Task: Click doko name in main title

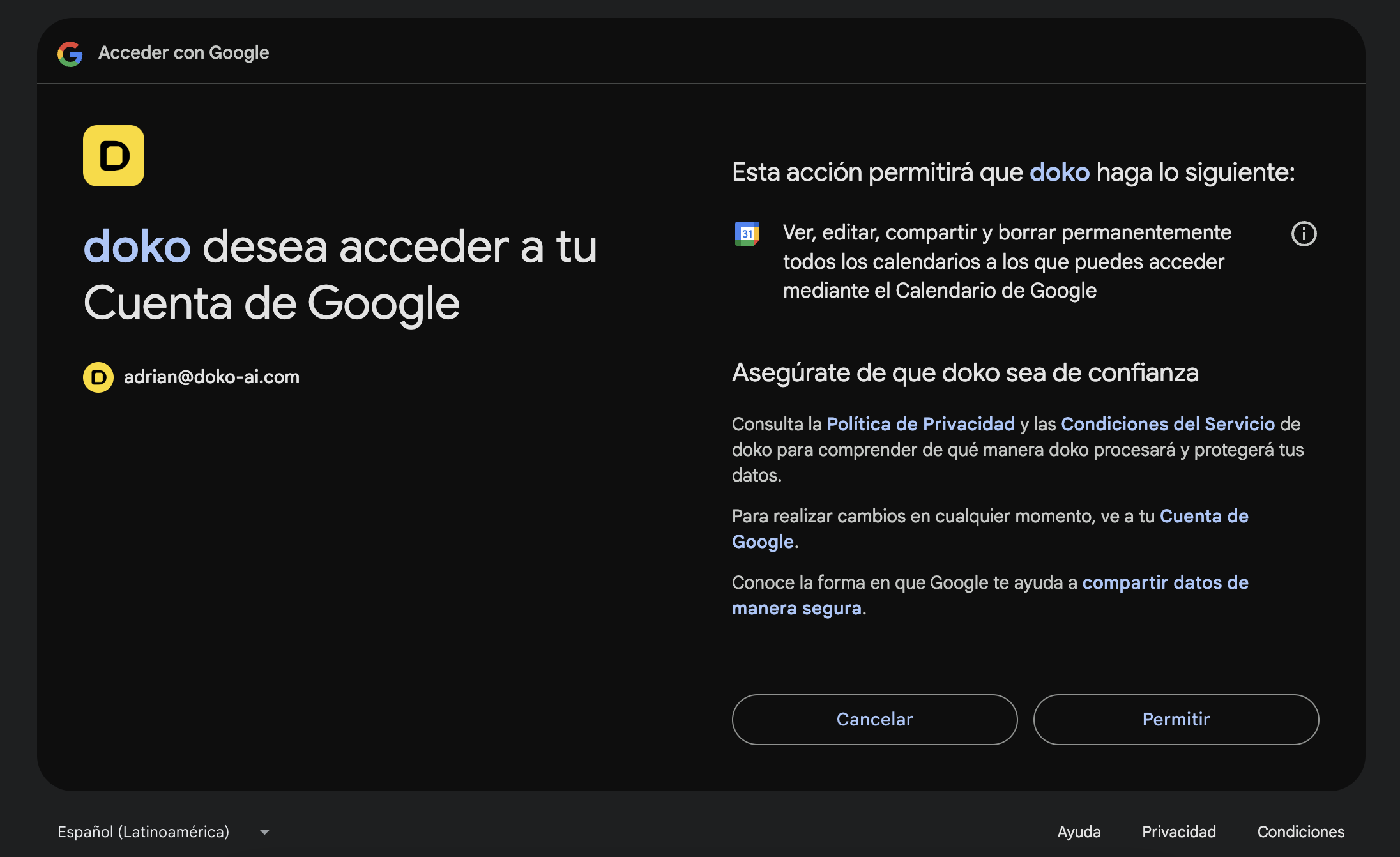Action: (137, 246)
